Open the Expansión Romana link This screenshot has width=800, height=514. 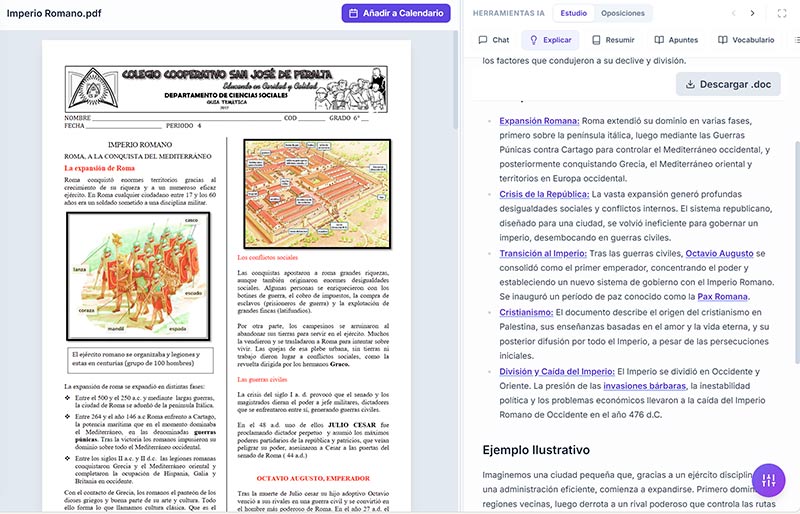coord(539,121)
